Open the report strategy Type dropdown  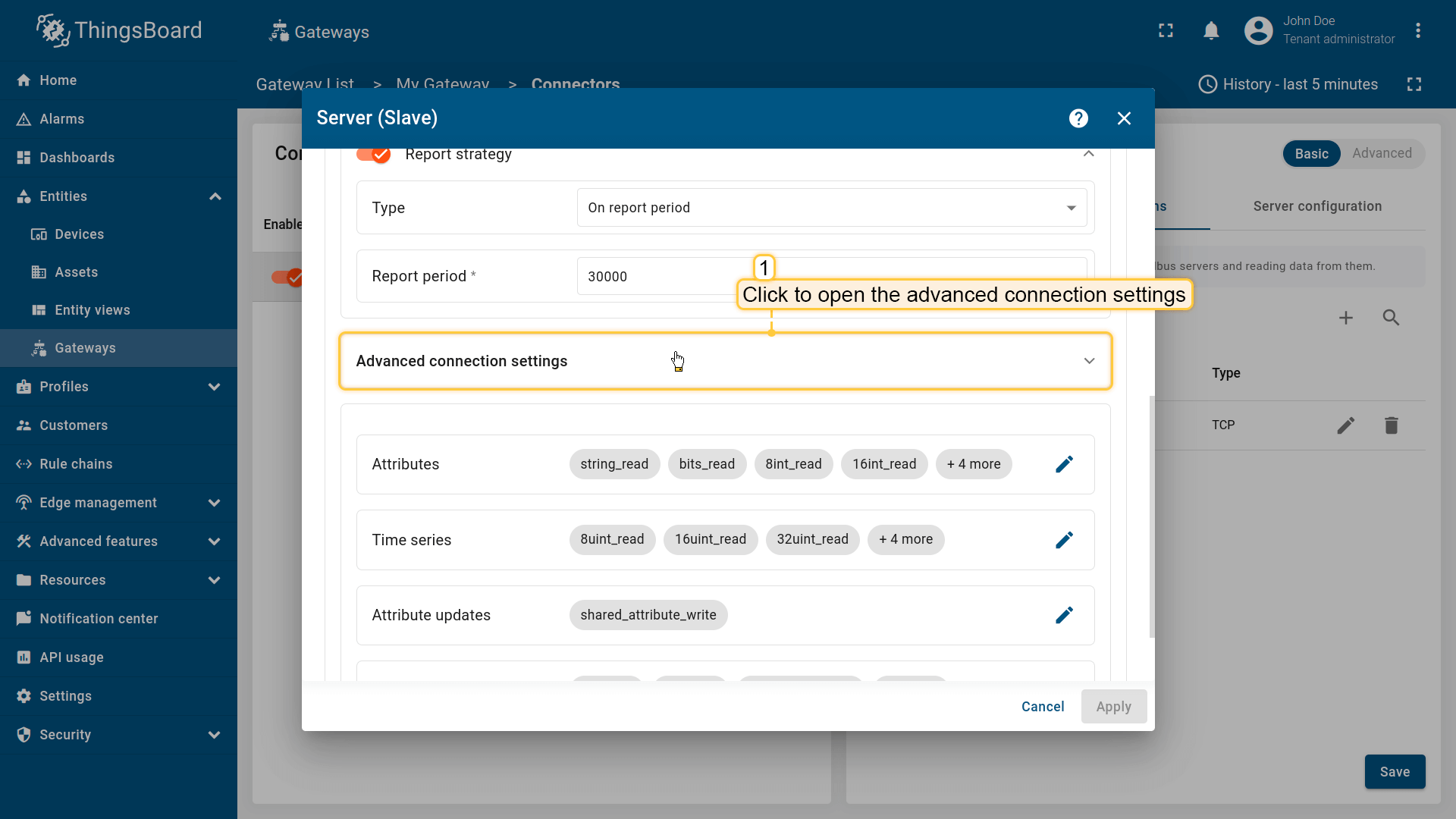[x=831, y=208]
